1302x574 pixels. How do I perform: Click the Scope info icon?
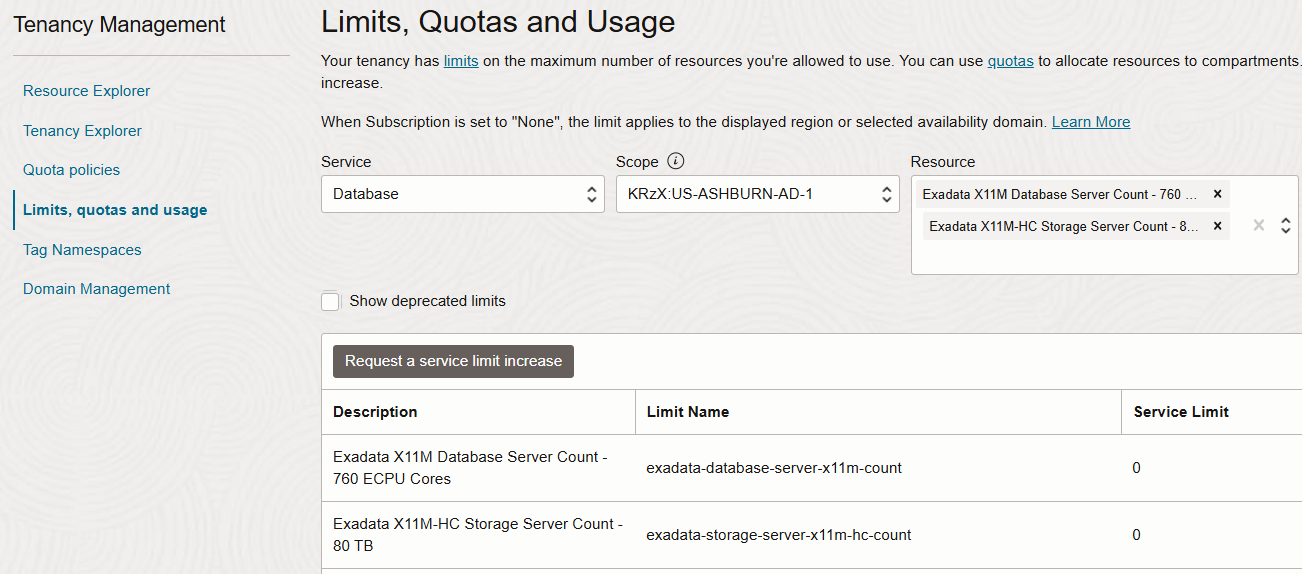tap(676, 161)
